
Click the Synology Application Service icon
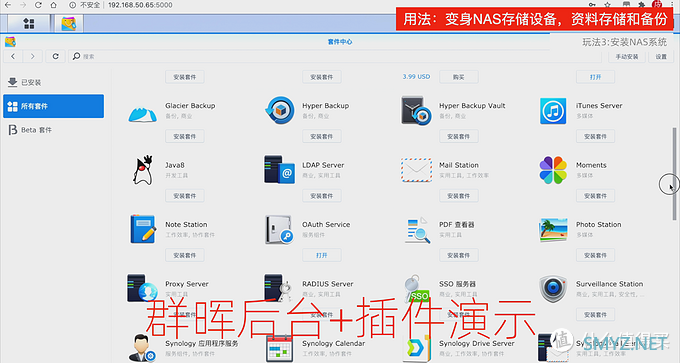tap(143, 348)
